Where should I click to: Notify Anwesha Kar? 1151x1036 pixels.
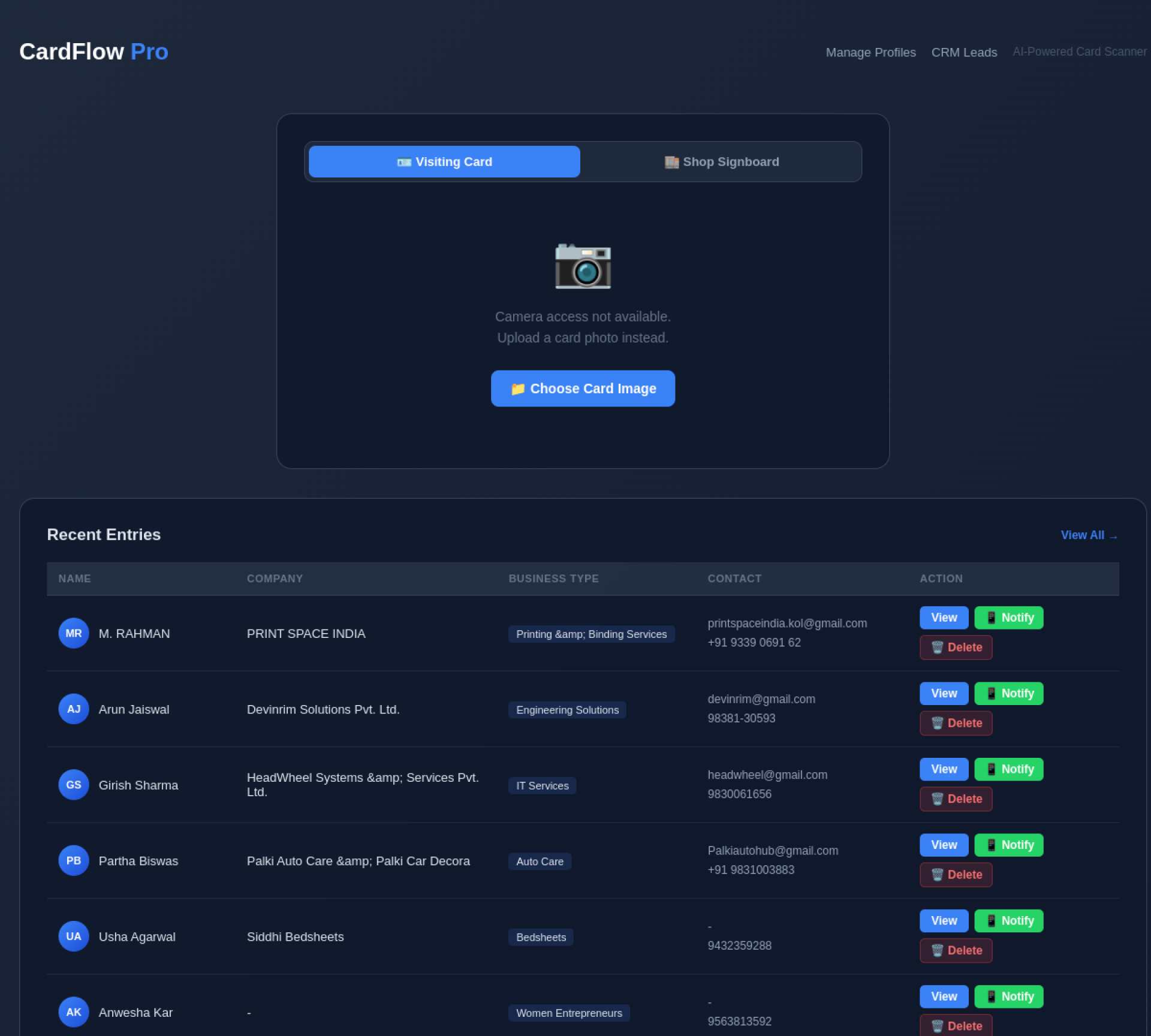[1009, 996]
